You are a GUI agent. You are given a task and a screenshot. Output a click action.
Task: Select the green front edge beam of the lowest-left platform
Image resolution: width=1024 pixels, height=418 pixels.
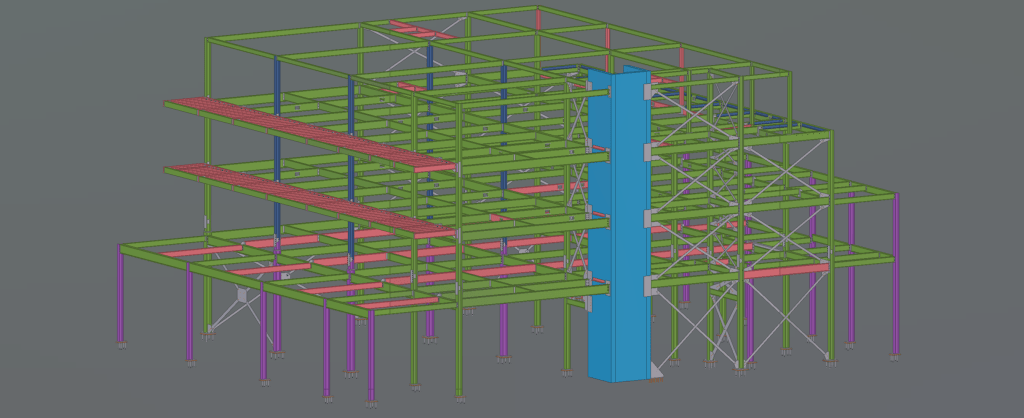coord(240,282)
